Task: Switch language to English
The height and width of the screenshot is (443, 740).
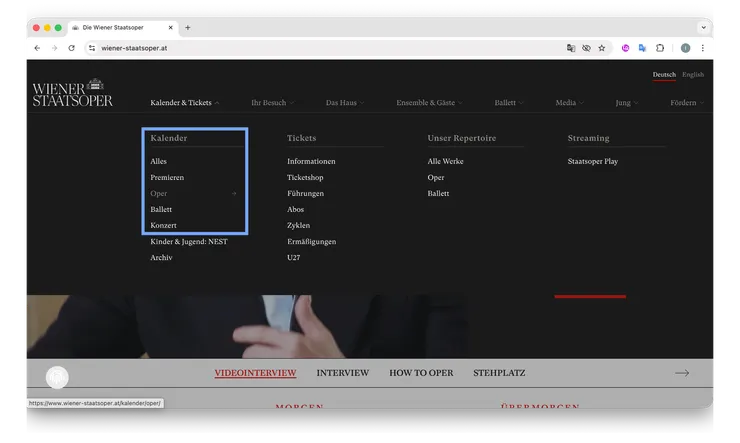Action: pyautogui.click(x=693, y=75)
